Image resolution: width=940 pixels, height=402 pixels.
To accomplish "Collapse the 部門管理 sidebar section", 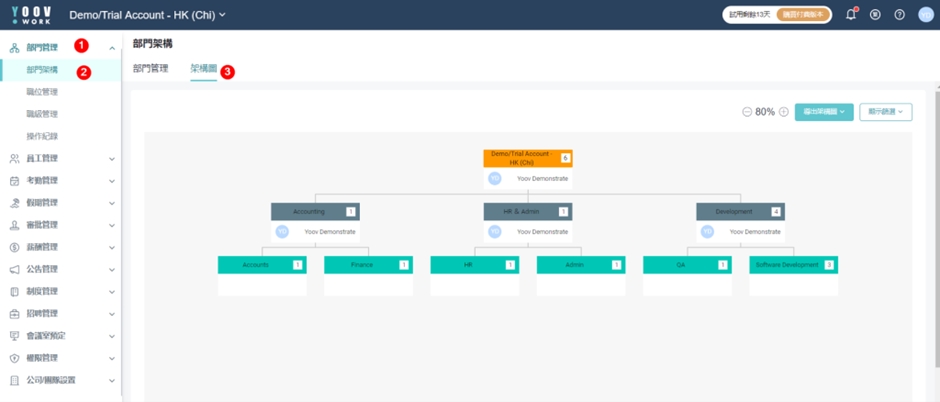I will click(x=112, y=48).
